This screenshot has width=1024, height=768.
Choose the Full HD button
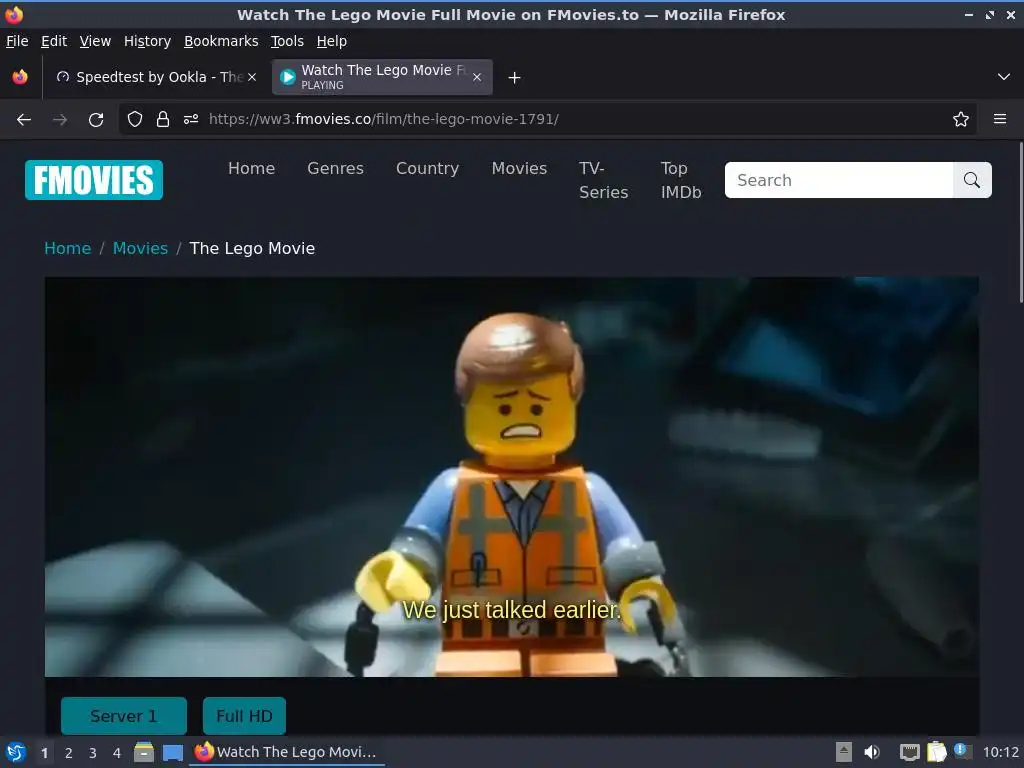[244, 716]
